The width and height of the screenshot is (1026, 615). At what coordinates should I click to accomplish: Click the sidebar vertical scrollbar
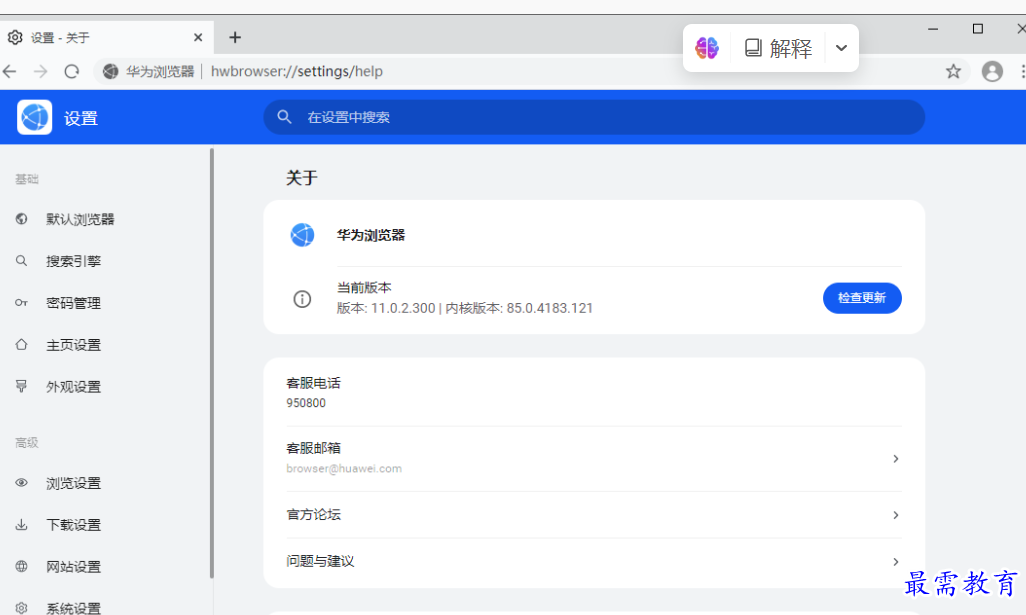click(211, 363)
